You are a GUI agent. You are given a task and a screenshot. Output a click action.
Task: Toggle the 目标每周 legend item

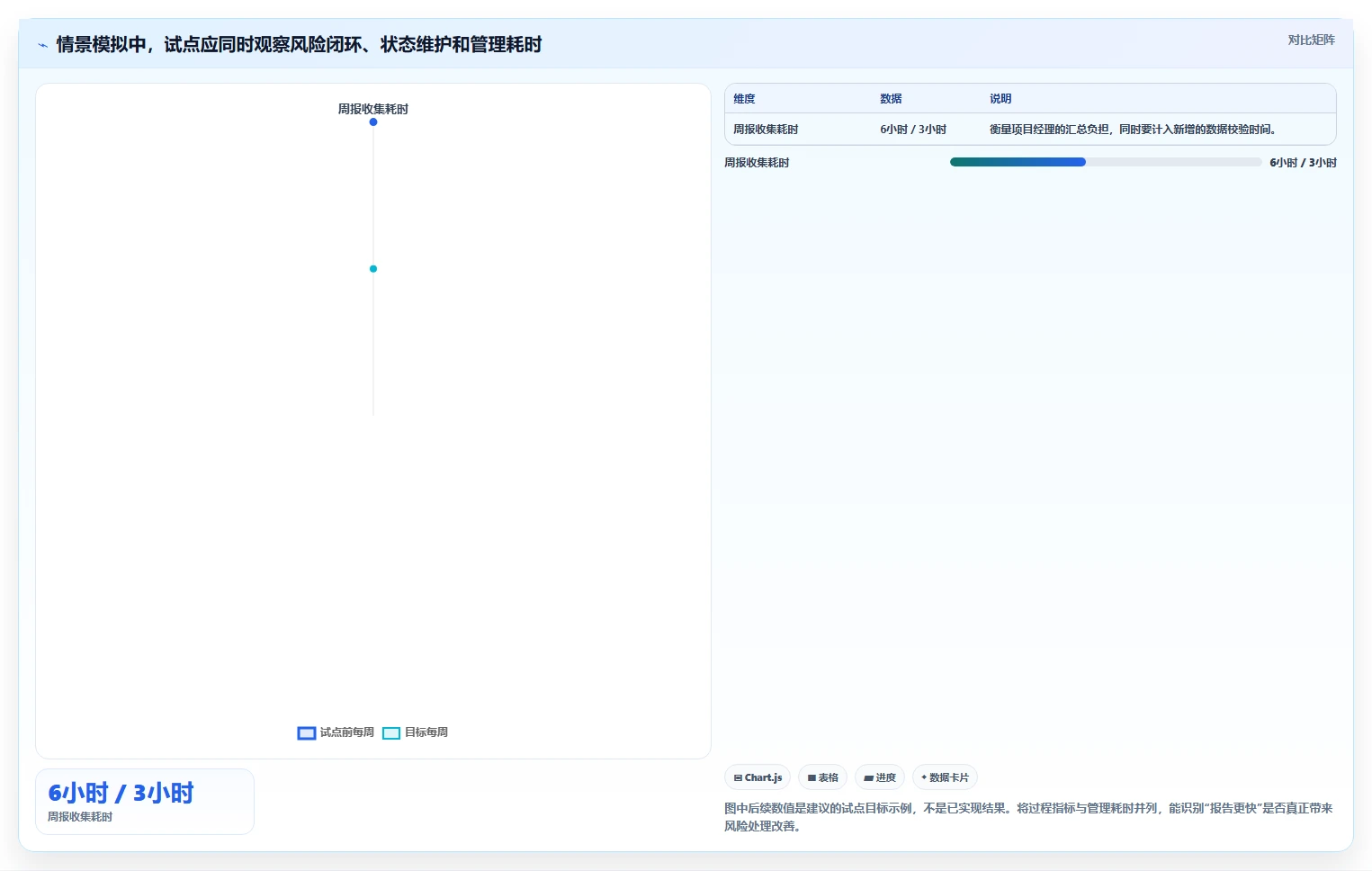(x=415, y=732)
